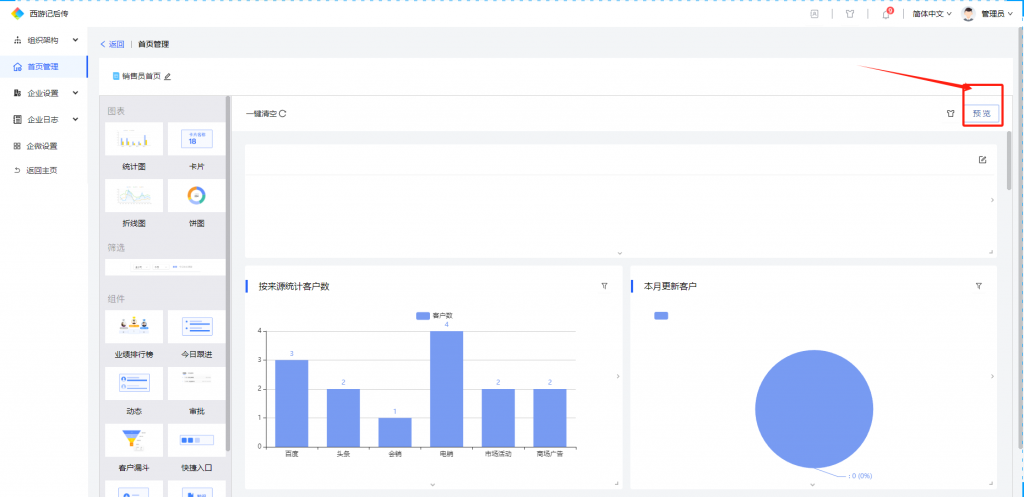Click the 组织架构 org chart icon
Image resolution: width=1024 pixels, height=497 pixels.
[x=17, y=40]
